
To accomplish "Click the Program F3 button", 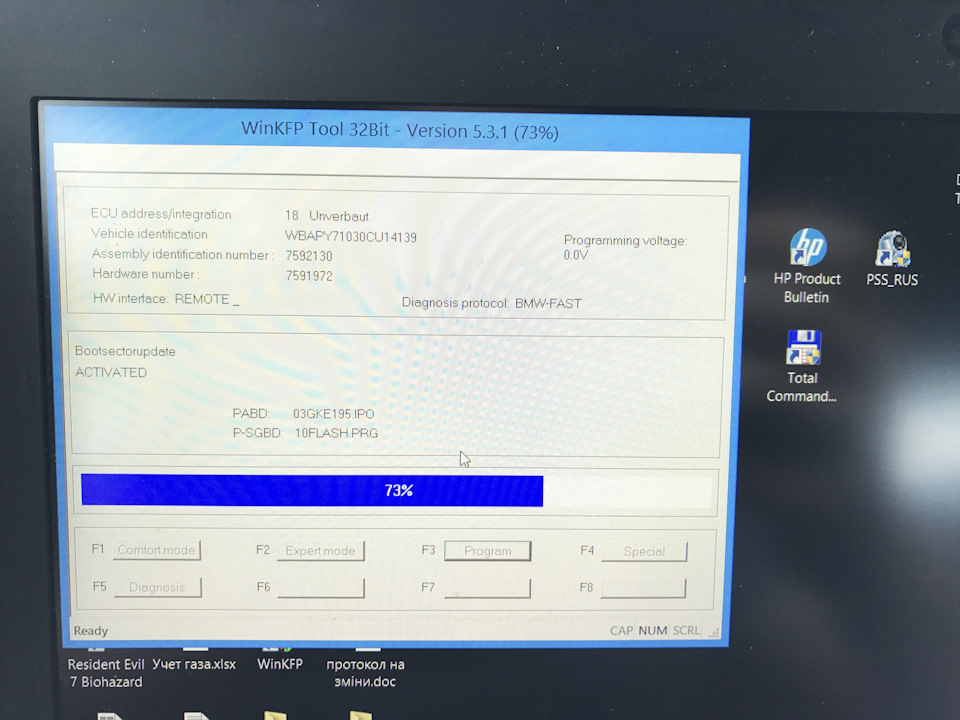I will tap(487, 551).
